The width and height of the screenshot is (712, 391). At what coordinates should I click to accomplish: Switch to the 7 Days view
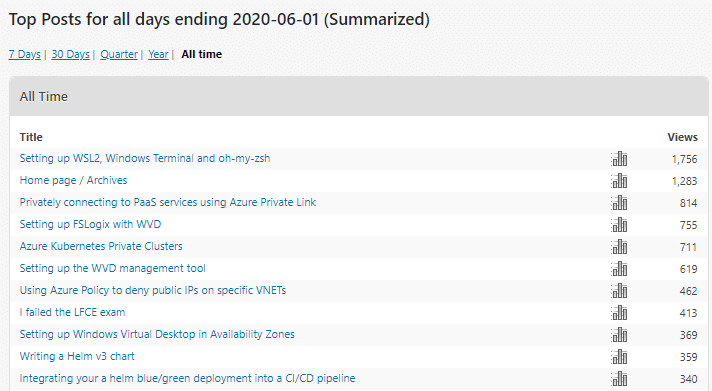[25, 54]
